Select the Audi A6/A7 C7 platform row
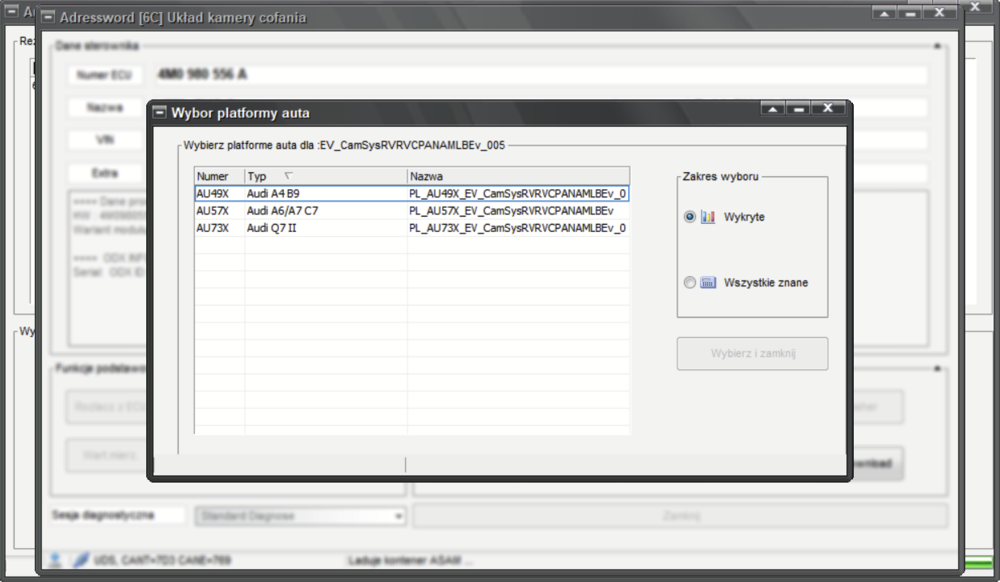The width and height of the screenshot is (1000, 582). click(300, 211)
